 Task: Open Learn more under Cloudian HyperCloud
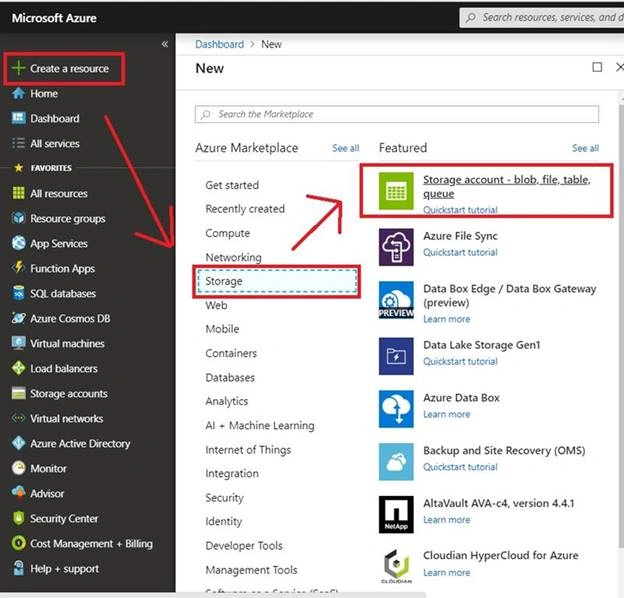pyautogui.click(x=447, y=572)
